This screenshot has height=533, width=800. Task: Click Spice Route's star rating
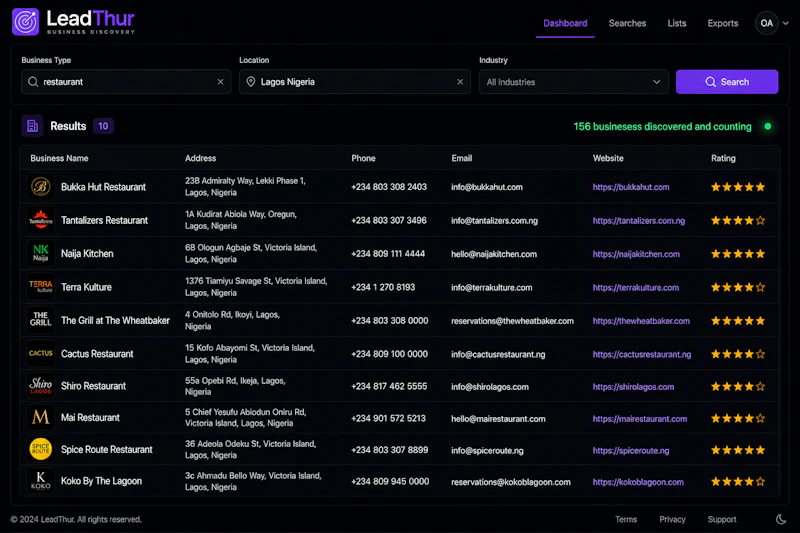click(x=738, y=450)
